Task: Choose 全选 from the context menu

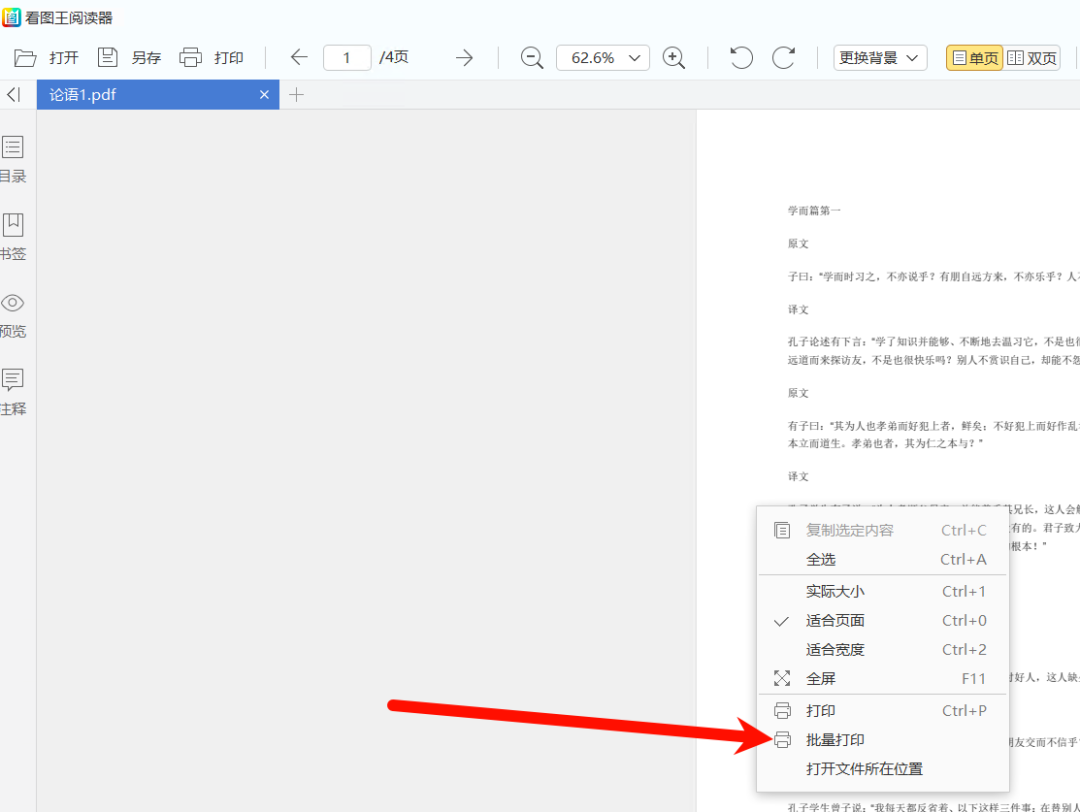Action: click(x=822, y=559)
